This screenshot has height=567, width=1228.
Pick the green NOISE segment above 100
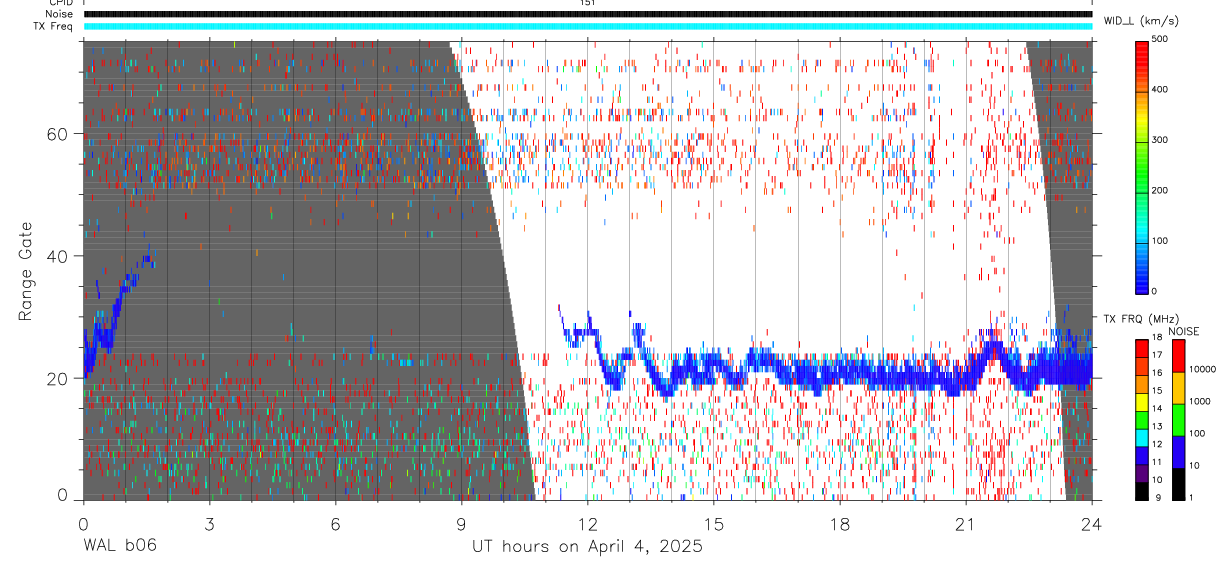pyautogui.click(x=1178, y=419)
